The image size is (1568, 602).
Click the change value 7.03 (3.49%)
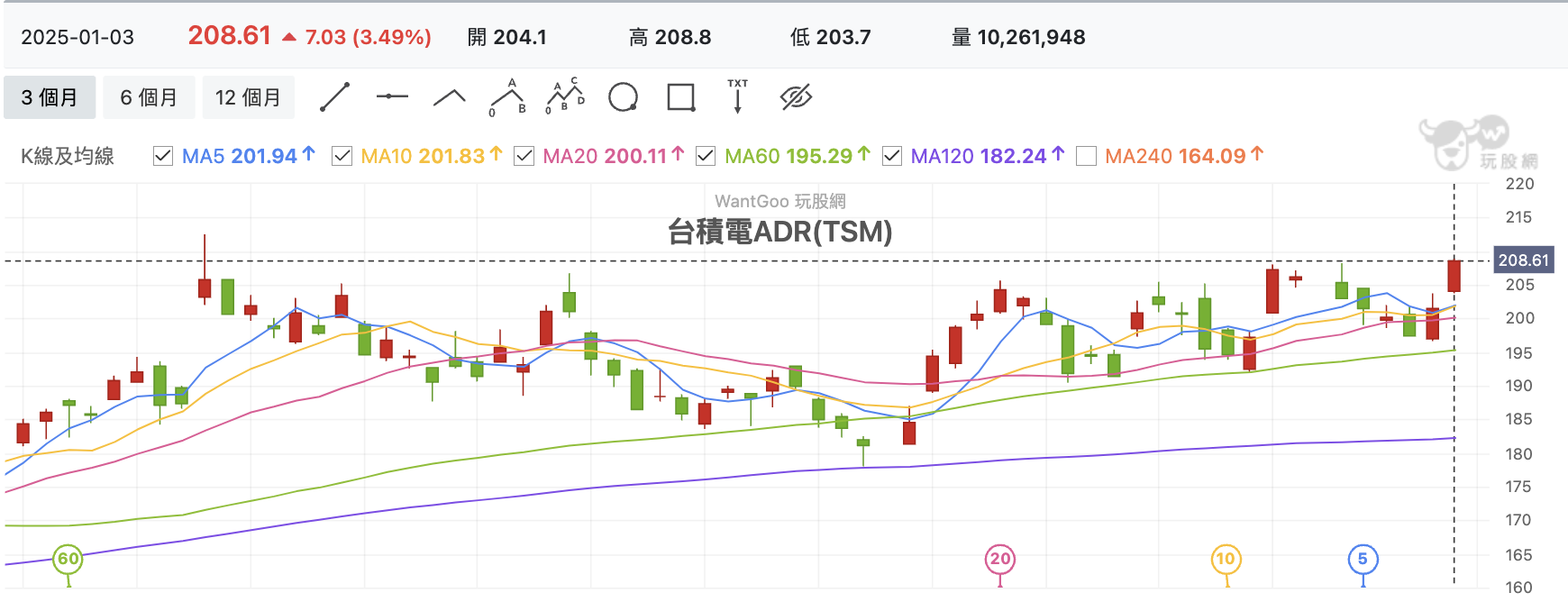[x=368, y=37]
